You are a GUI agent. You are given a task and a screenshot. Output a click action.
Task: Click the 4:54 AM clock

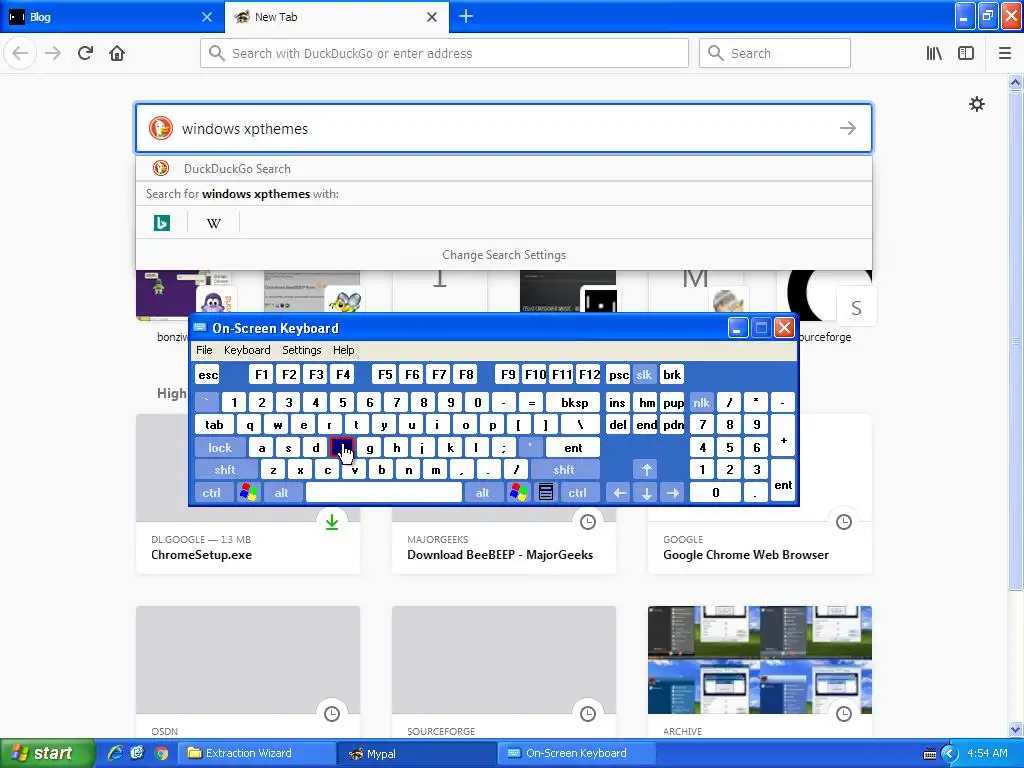pyautogui.click(x=987, y=753)
